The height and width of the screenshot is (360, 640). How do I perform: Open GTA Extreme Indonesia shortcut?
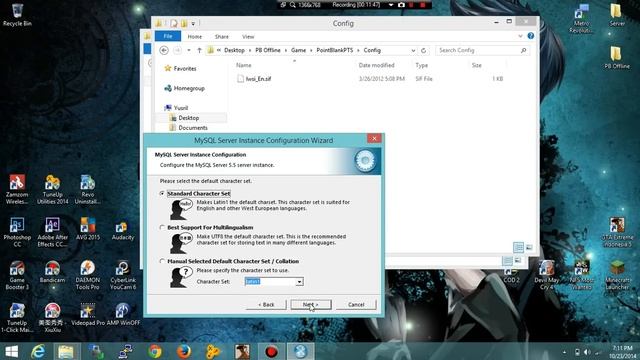[617, 232]
